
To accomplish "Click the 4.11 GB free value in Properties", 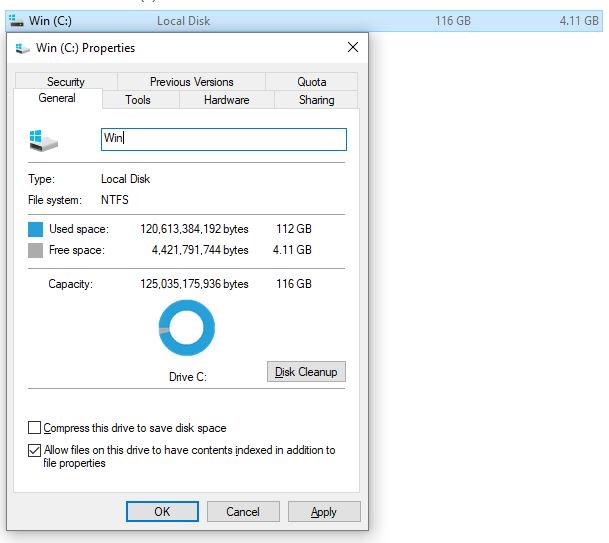I will [292, 250].
